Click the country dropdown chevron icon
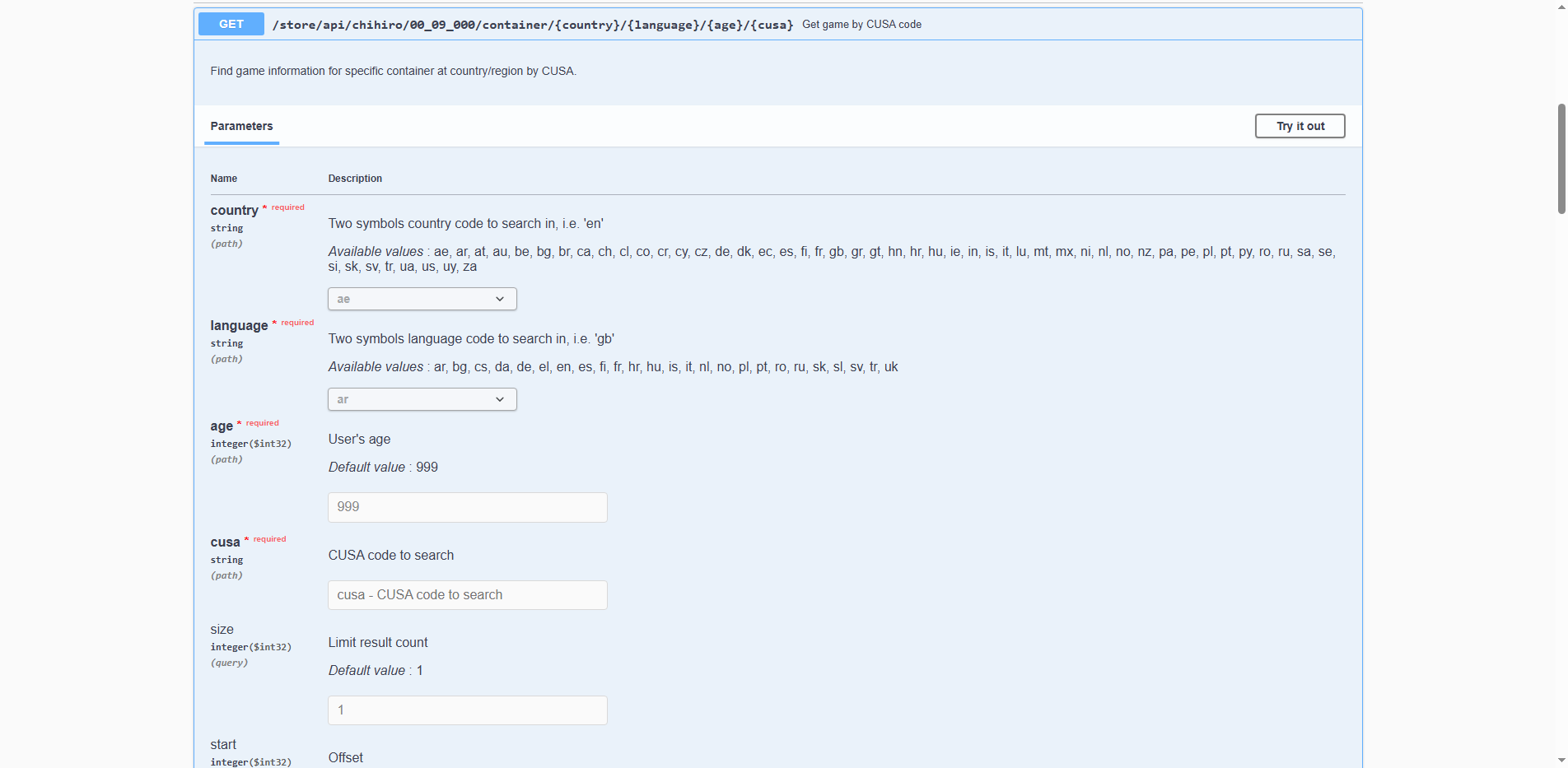This screenshot has width=1568, height=768. (x=500, y=299)
